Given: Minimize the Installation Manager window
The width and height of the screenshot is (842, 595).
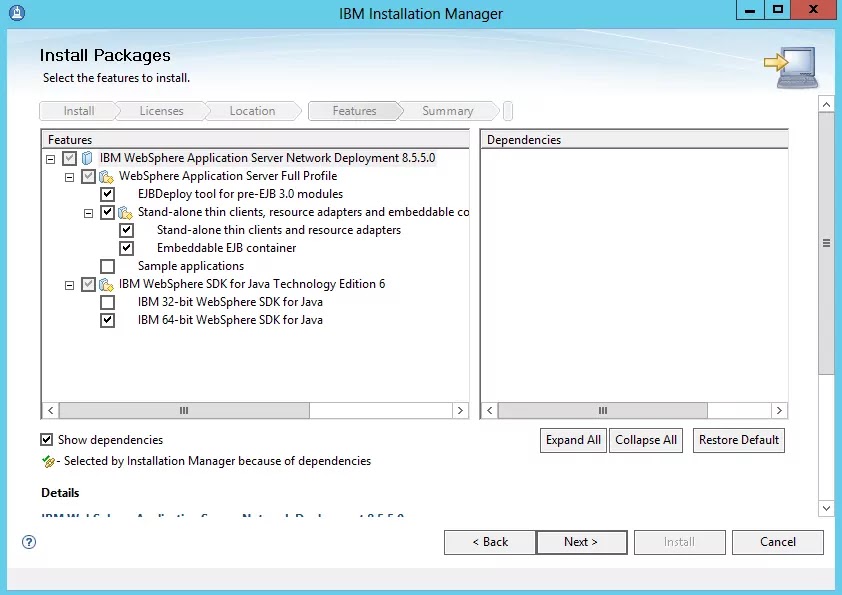Looking at the screenshot, I should pyautogui.click(x=750, y=10).
